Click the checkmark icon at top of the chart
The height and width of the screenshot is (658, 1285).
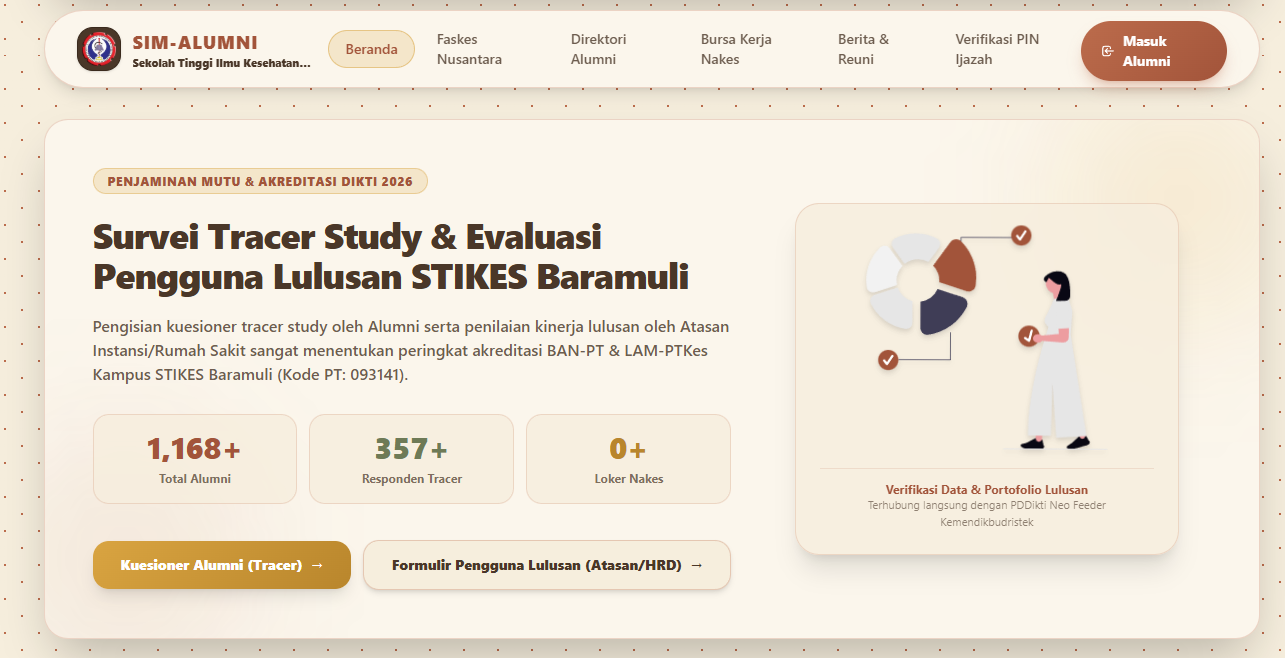coord(1021,236)
